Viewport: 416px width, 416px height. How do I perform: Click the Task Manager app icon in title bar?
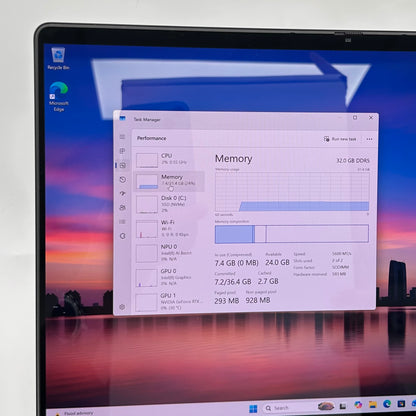(123, 119)
